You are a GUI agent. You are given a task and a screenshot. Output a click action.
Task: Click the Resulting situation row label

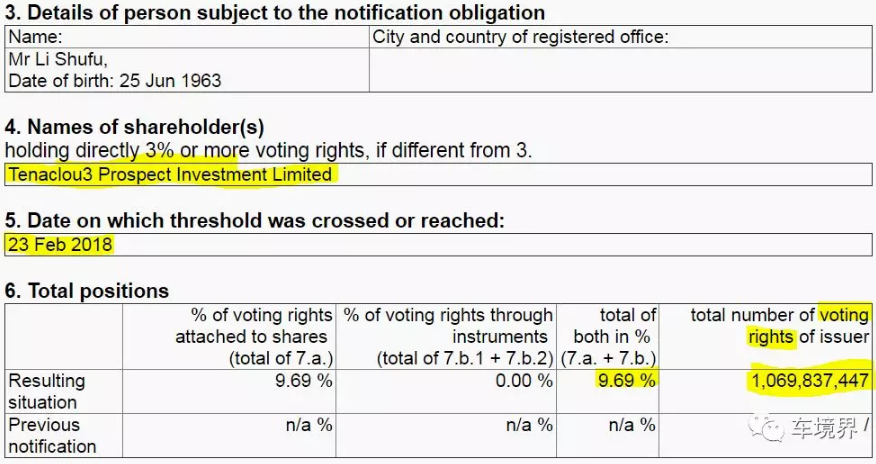(46, 391)
